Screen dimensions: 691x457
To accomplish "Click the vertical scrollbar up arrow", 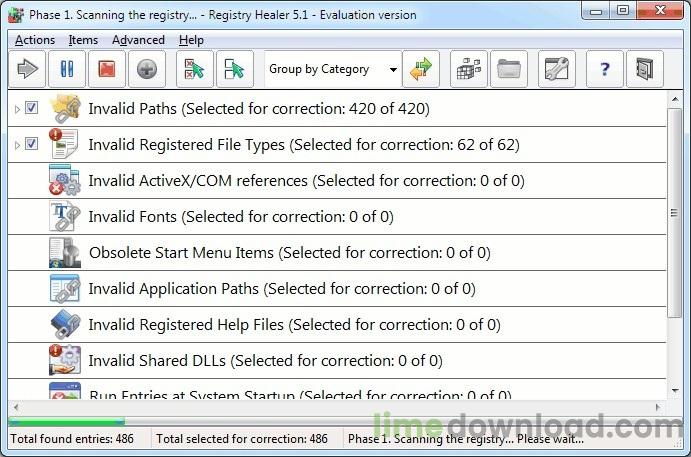I will pos(675,100).
